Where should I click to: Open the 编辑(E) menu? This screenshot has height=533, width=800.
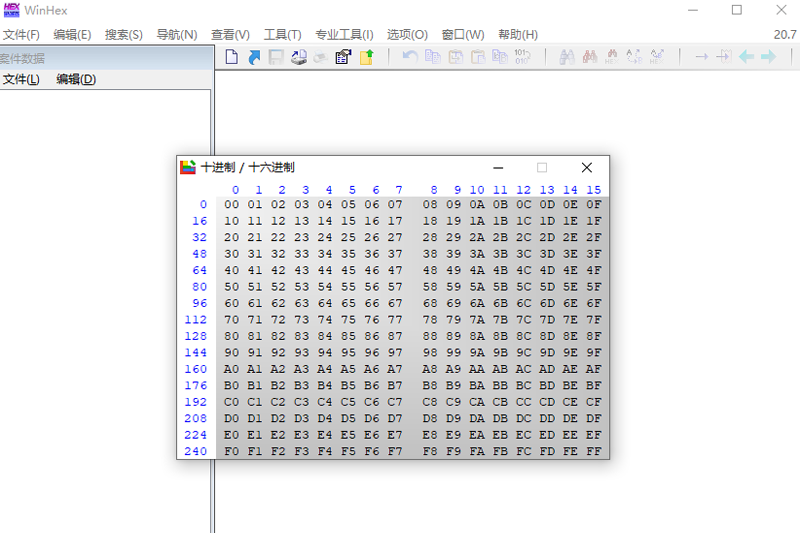point(72,35)
